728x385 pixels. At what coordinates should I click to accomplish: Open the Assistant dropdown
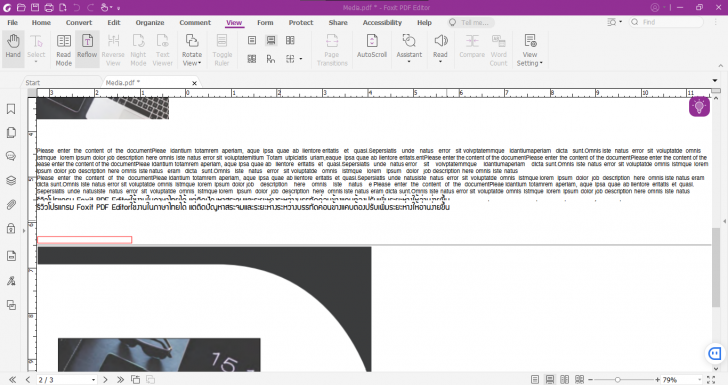[x=409, y=48]
